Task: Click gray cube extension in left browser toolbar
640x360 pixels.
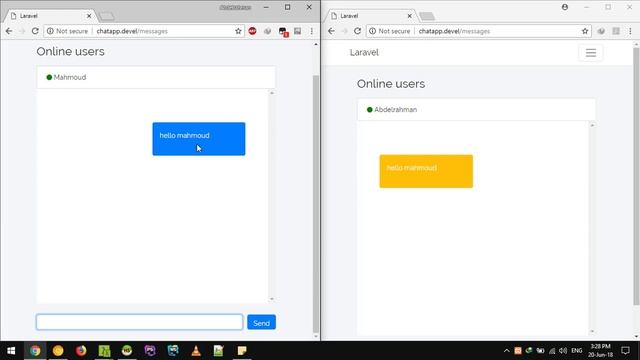Action: coord(267,31)
